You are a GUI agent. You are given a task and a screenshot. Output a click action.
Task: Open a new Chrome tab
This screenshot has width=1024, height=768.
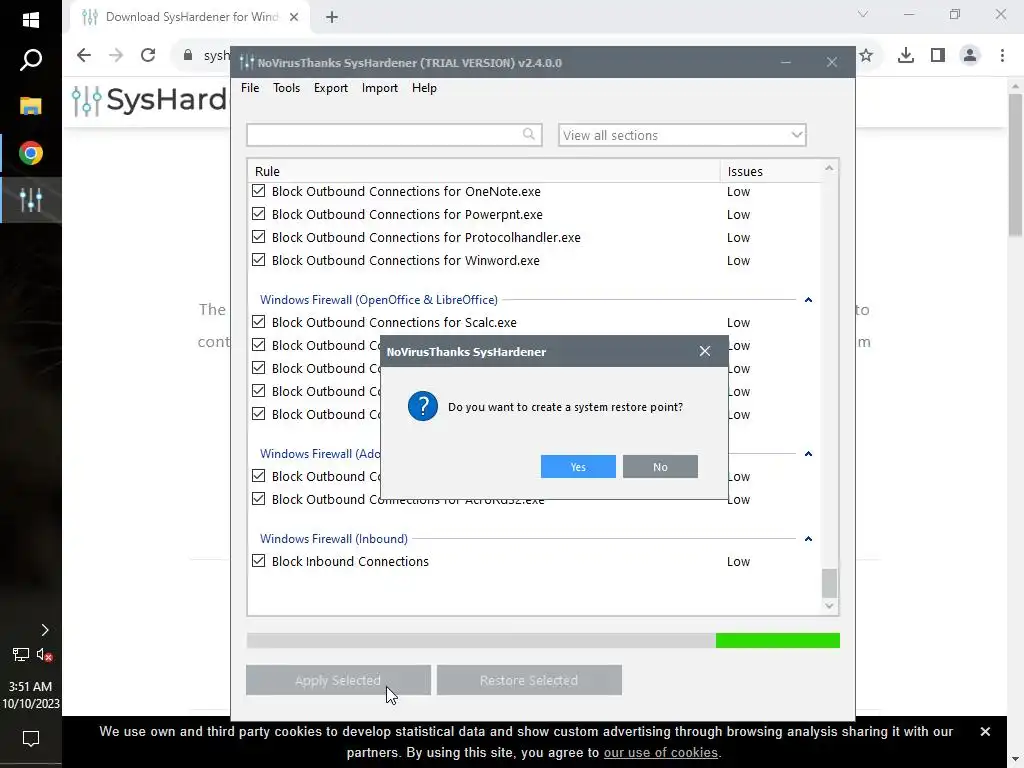[332, 17]
